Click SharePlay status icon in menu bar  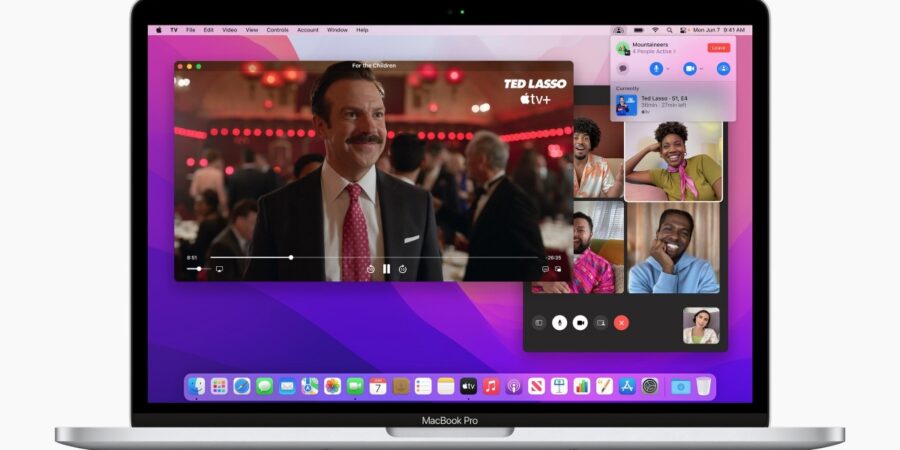click(x=618, y=30)
